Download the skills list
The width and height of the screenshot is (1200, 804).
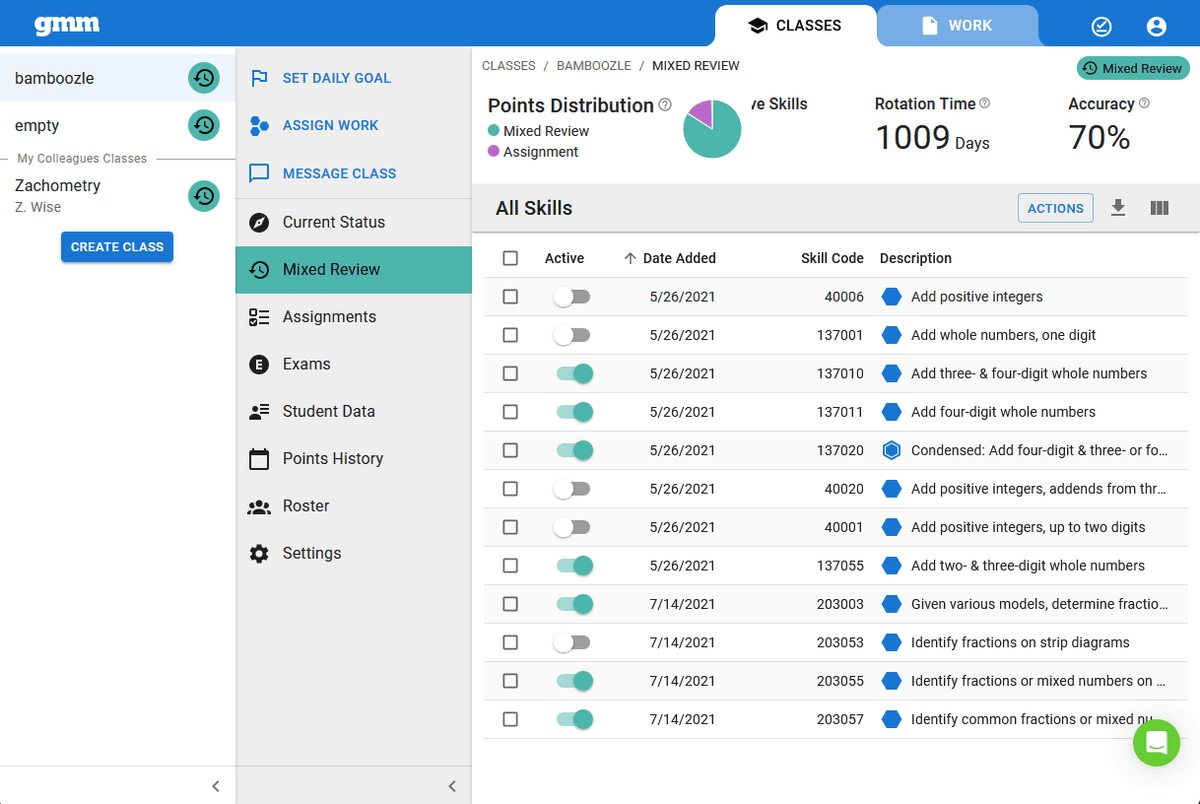[x=1118, y=208]
